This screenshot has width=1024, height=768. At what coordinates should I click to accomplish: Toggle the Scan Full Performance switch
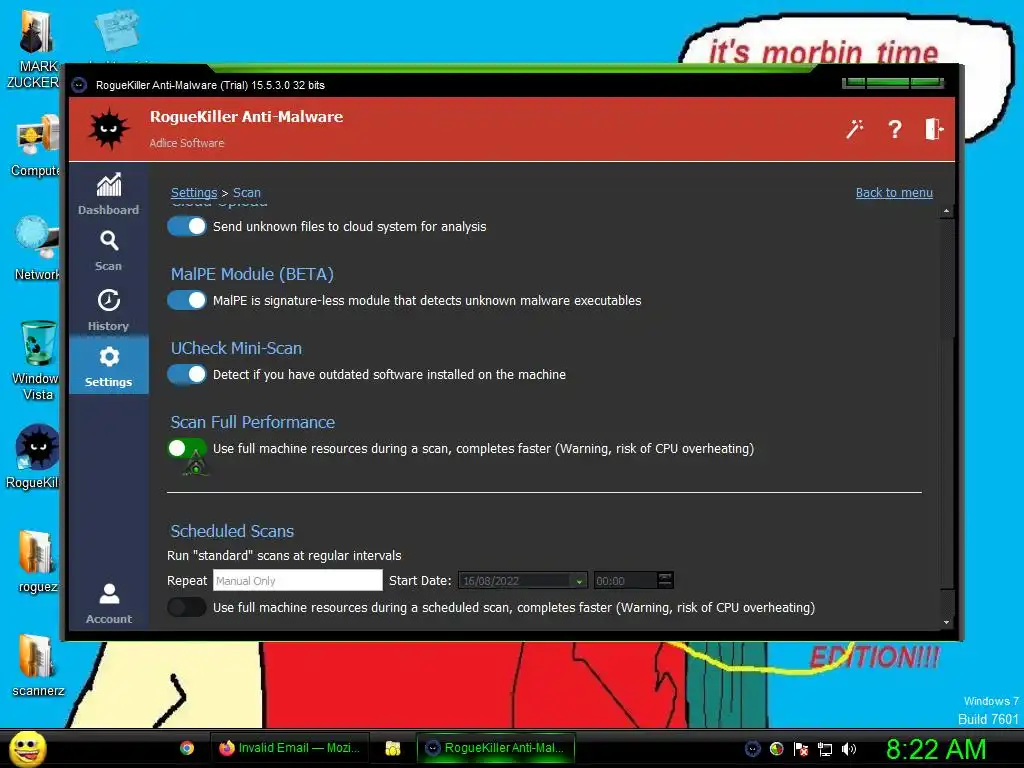point(187,448)
